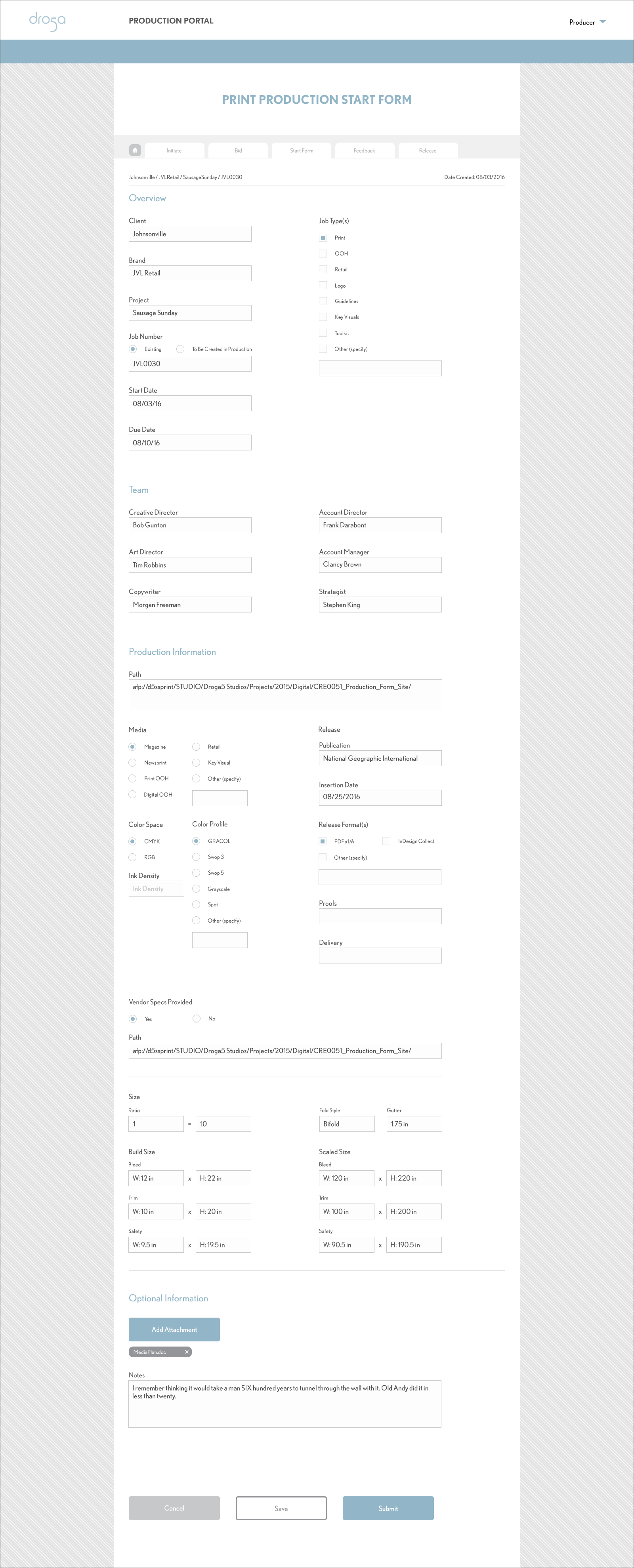
Task: Click the Add Attachment button
Action: [x=174, y=1330]
